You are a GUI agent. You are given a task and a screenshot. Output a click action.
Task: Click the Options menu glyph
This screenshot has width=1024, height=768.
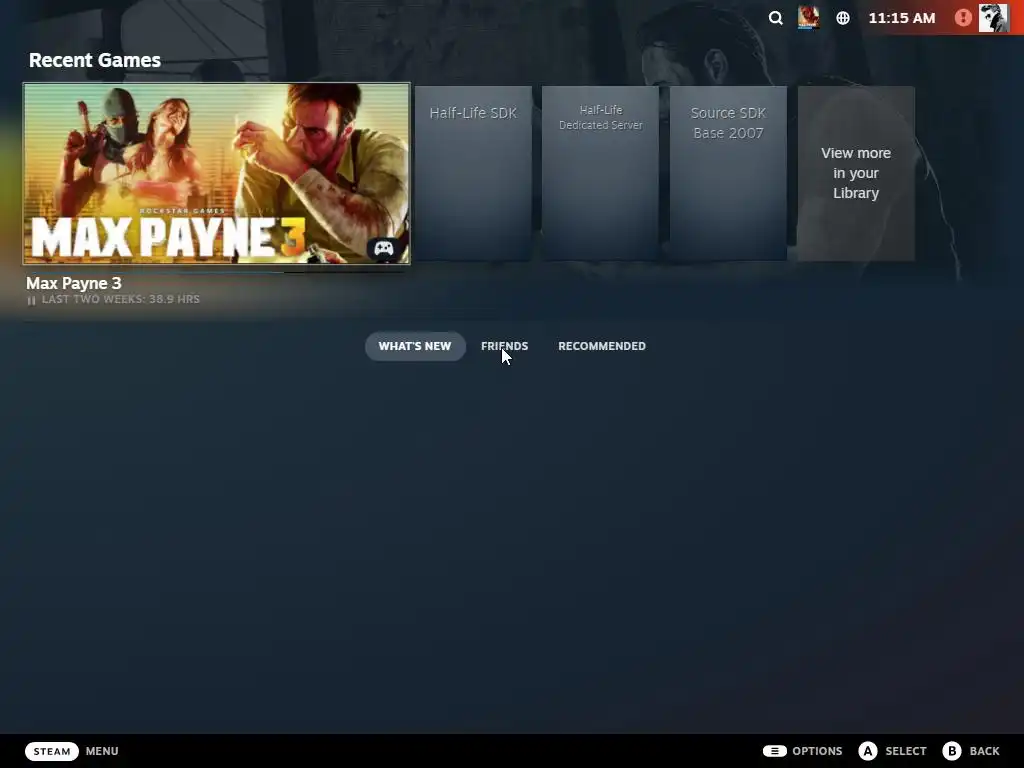[774, 751]
